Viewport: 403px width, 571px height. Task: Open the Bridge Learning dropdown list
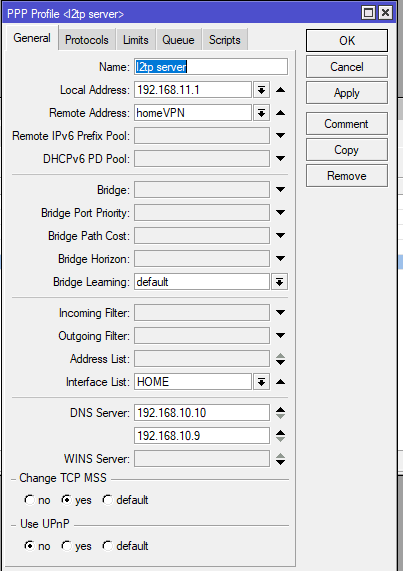[279, 282]
